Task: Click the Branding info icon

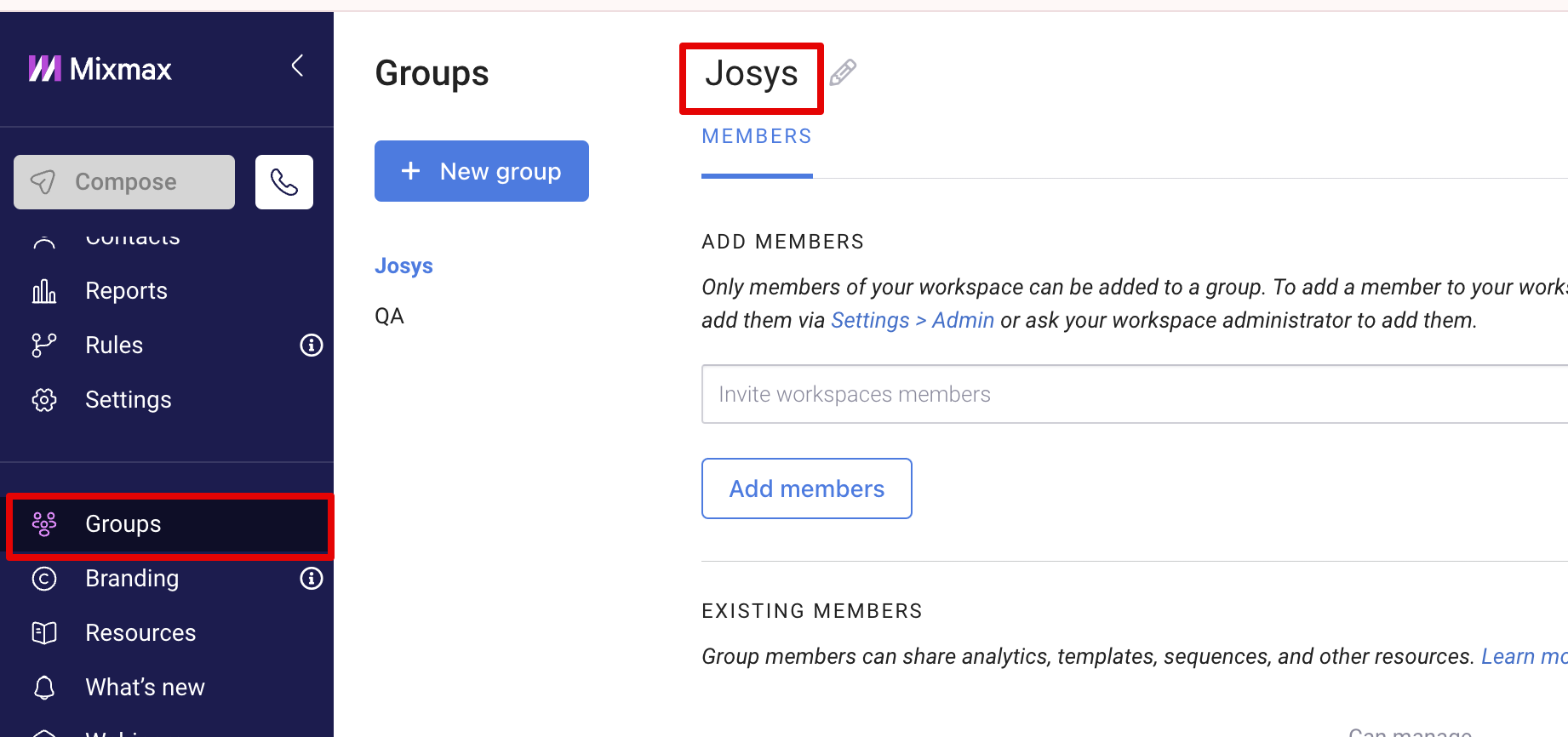Action: (x=311, y=579)
